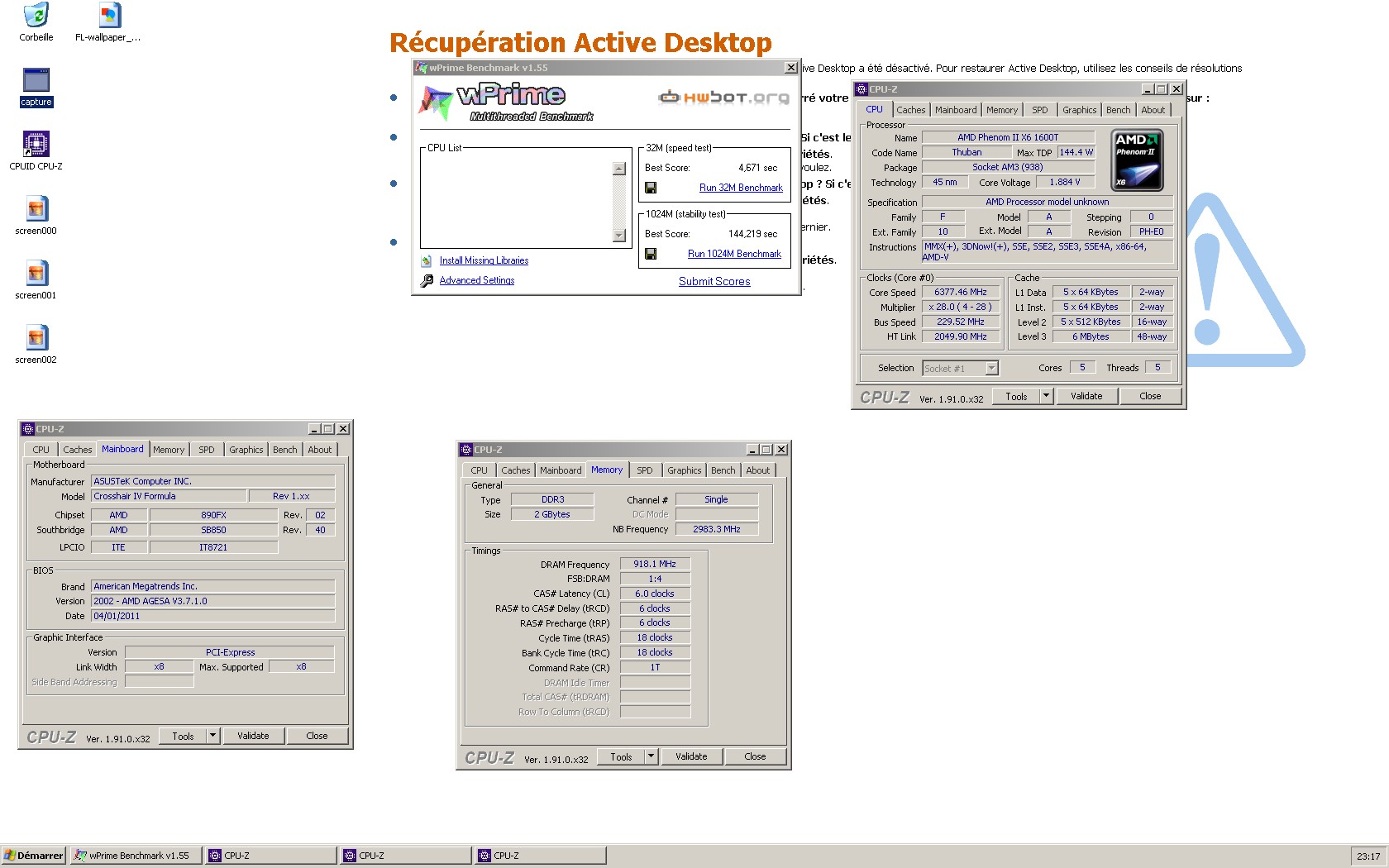Click the AMD Phenom II processor logo

[x=1137, y=160]
